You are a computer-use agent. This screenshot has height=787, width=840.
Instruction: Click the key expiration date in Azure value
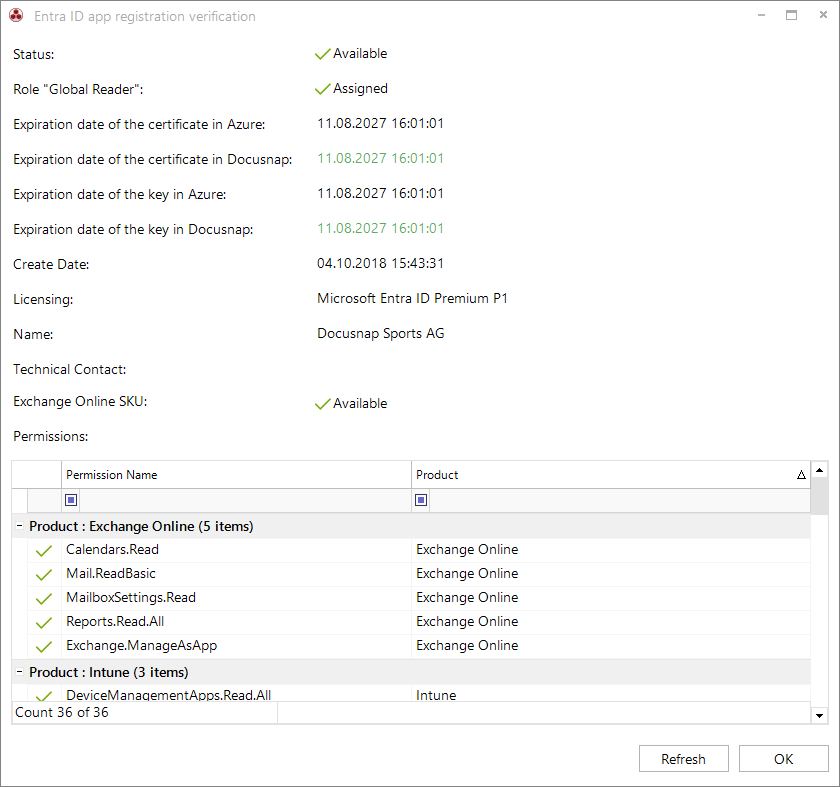380,193
